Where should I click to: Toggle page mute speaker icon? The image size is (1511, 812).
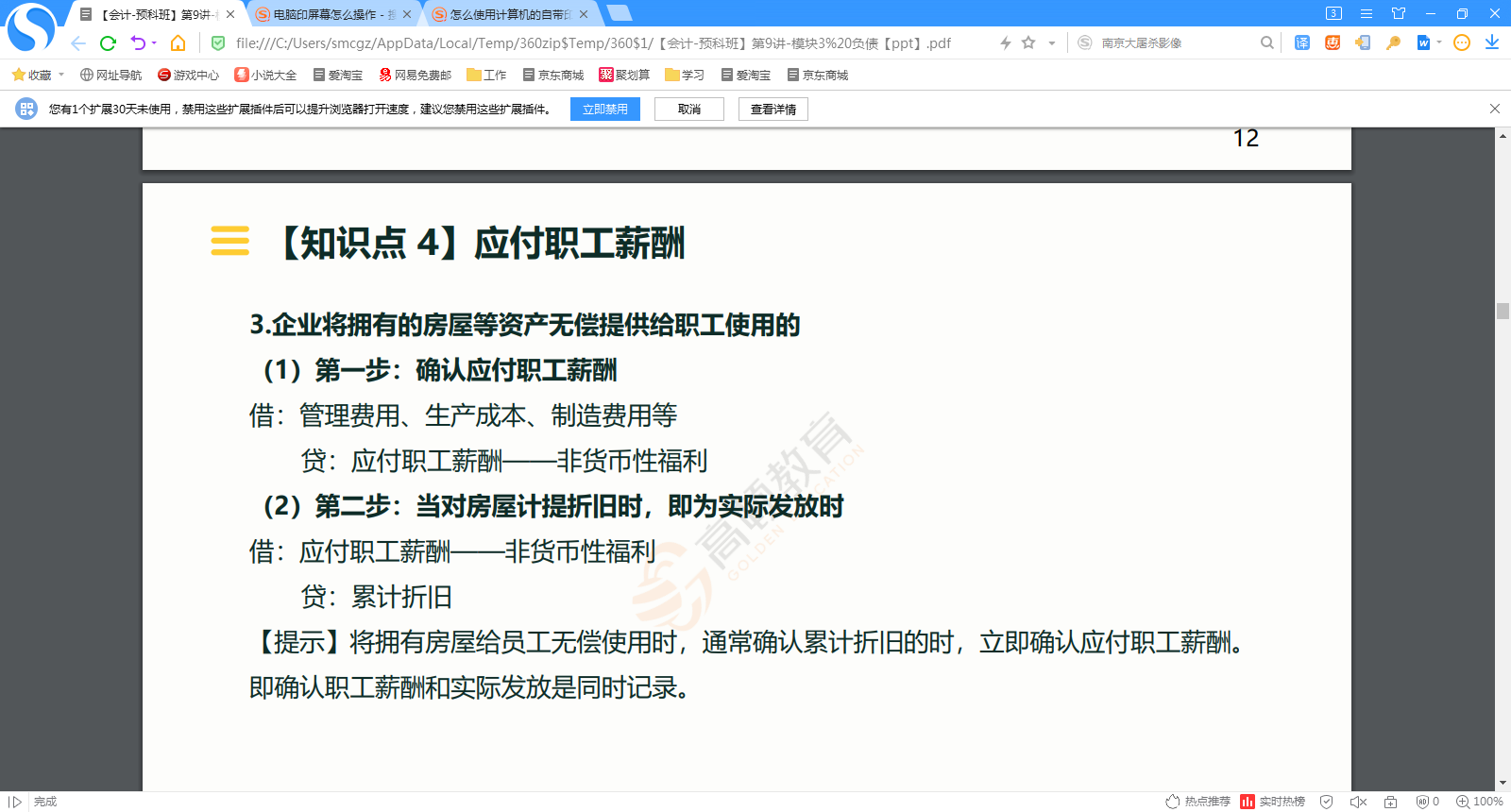click(x=1358, y=802)
